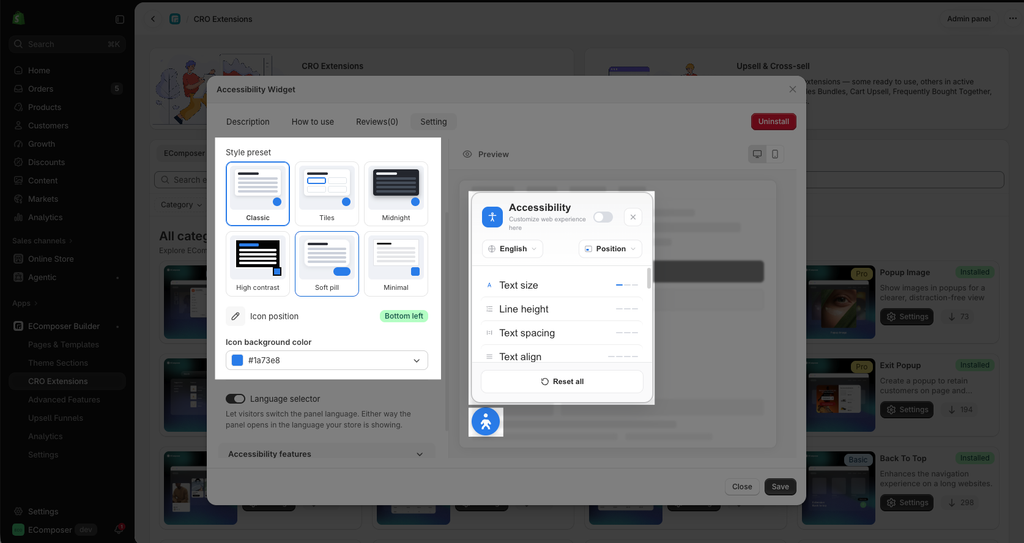Open the icon background color dropdown
Screen dimensions: 1024x543
click(x=327, y=360)
